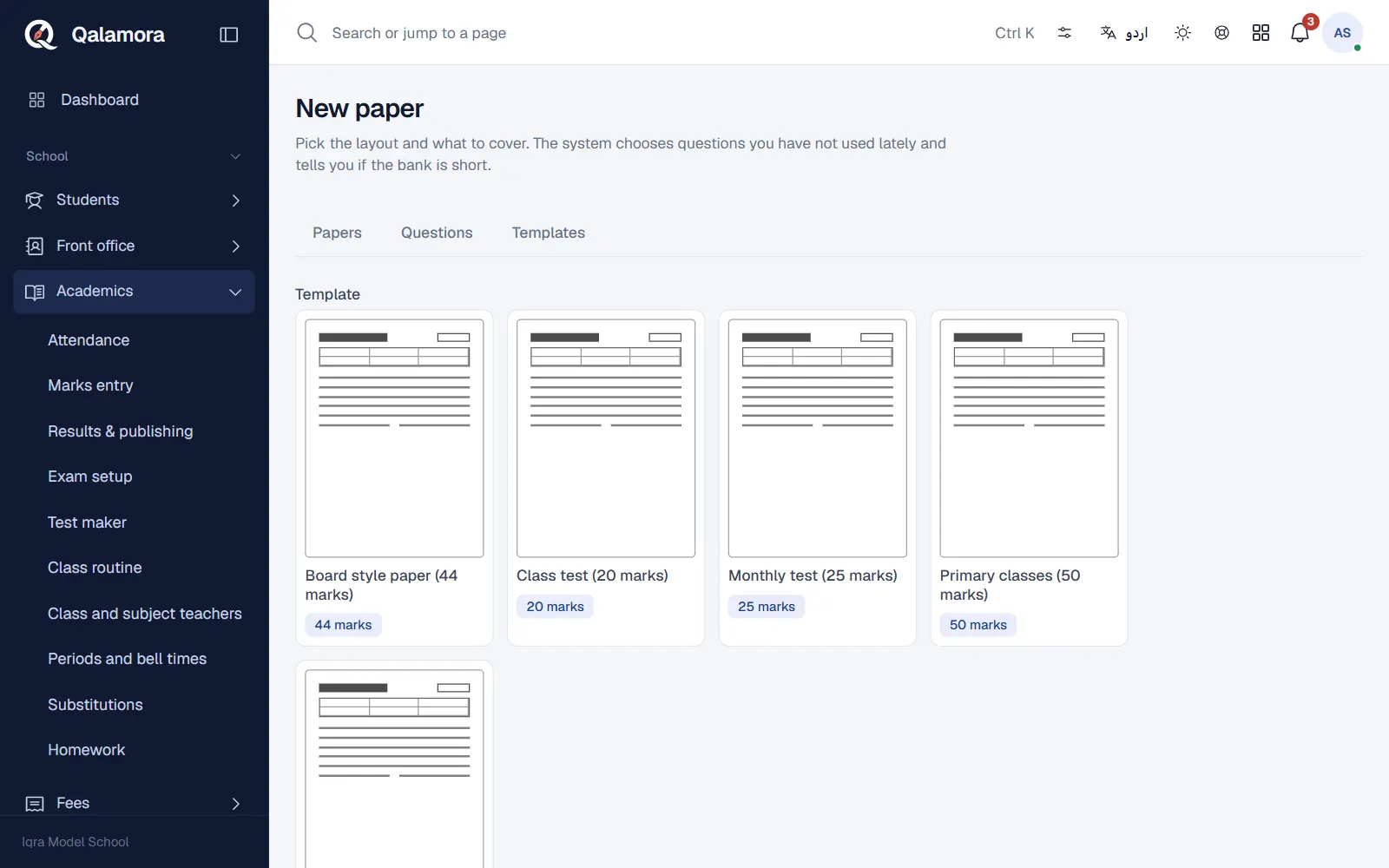The width and height of the screenshot is (1389, 868).
Task: Select Board style paper template thumbnail
Action: pyautogui.click(x=394, y=438)
